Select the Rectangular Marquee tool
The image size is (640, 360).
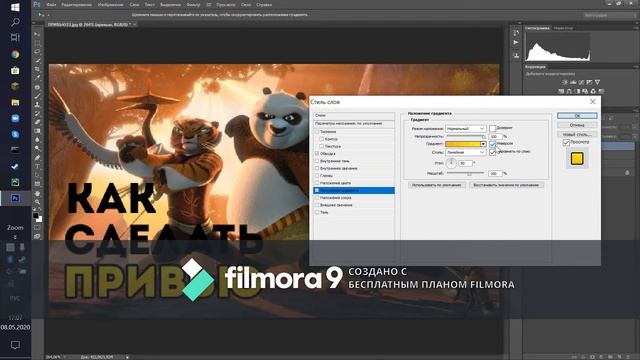pos(37,43)
